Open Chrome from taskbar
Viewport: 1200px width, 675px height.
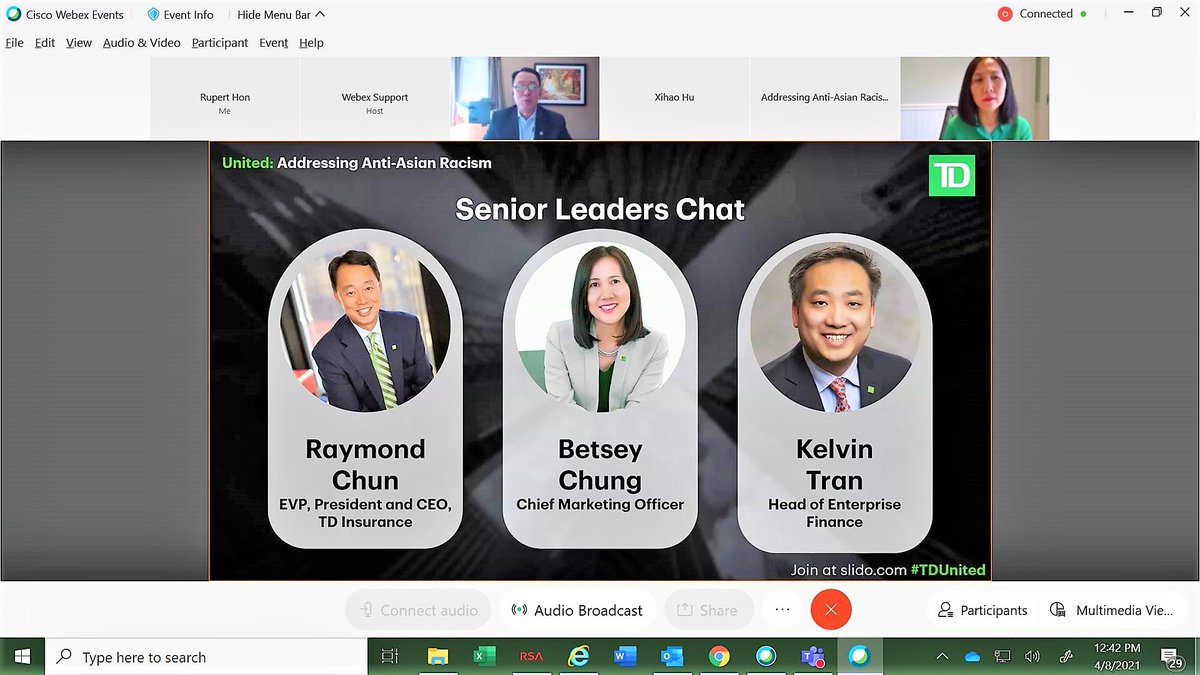coord(719,657)
